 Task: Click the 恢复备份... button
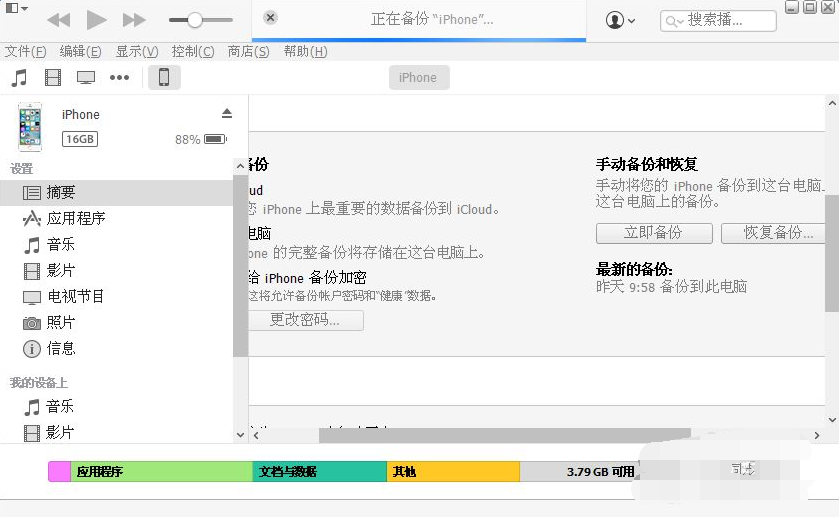click(773, 233)
